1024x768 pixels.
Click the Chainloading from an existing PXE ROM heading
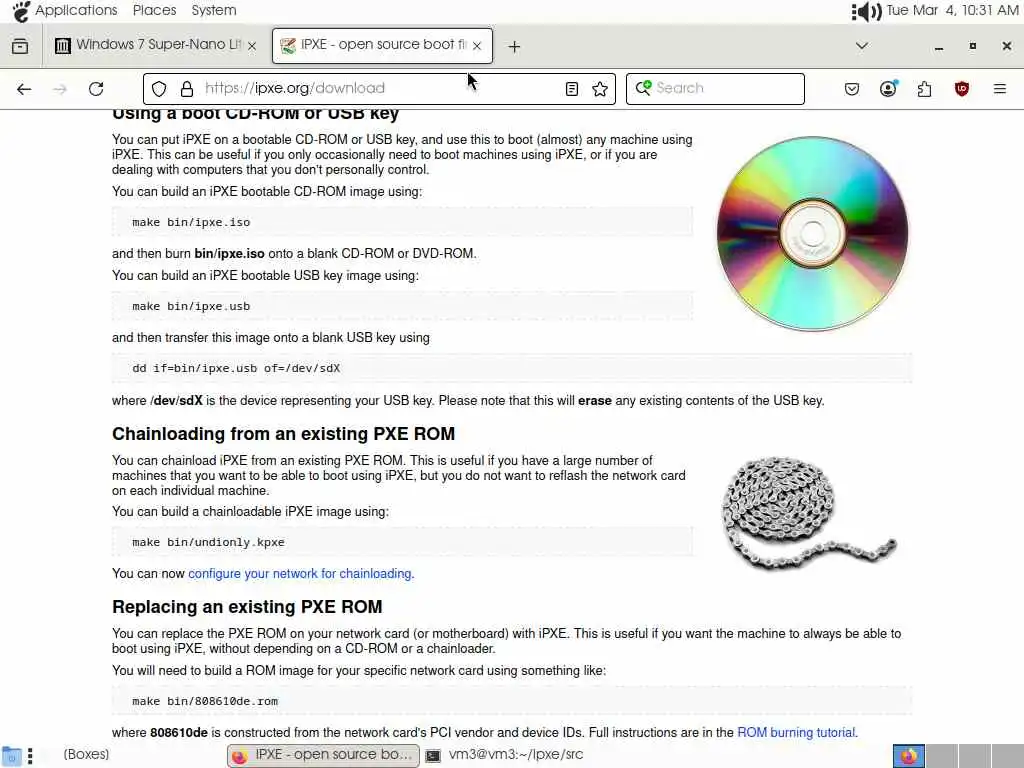pyautogui.click(x=283, y=434)
